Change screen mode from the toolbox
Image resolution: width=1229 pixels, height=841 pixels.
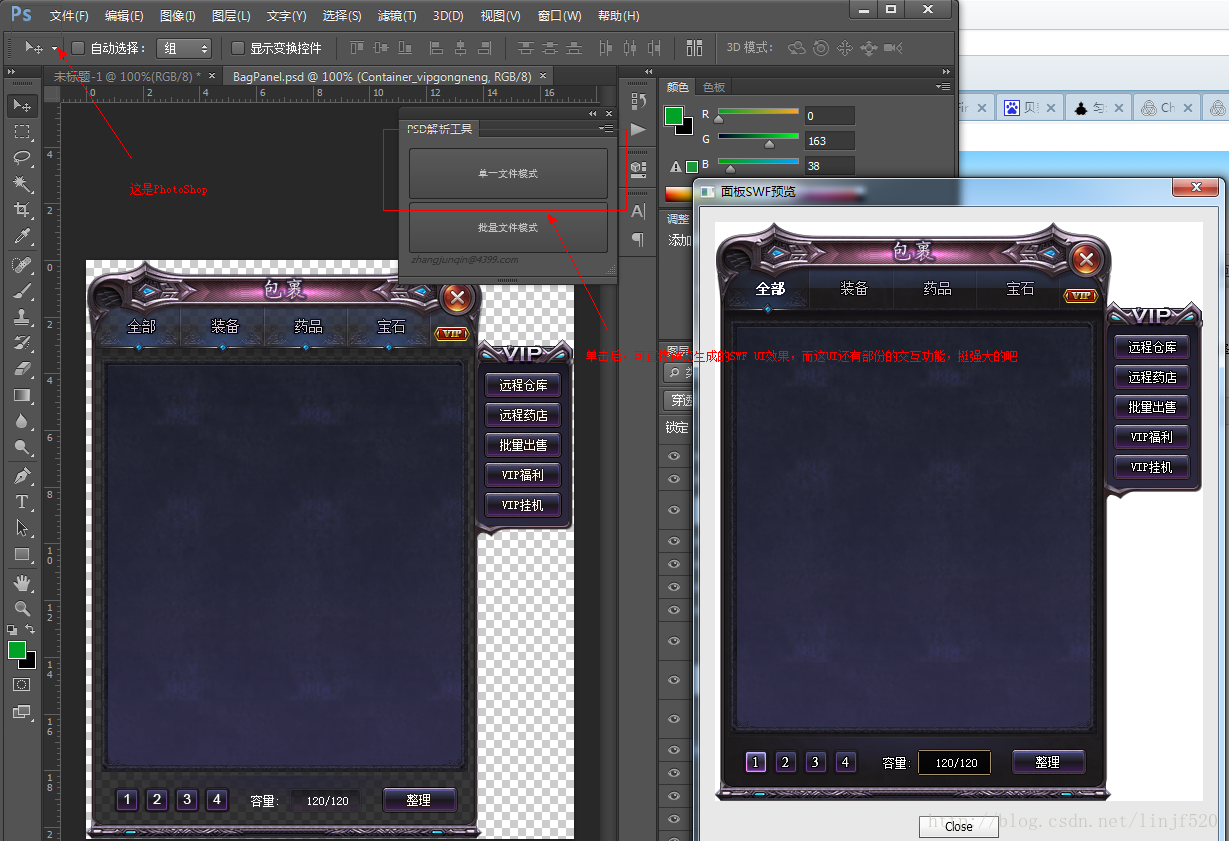22,712
